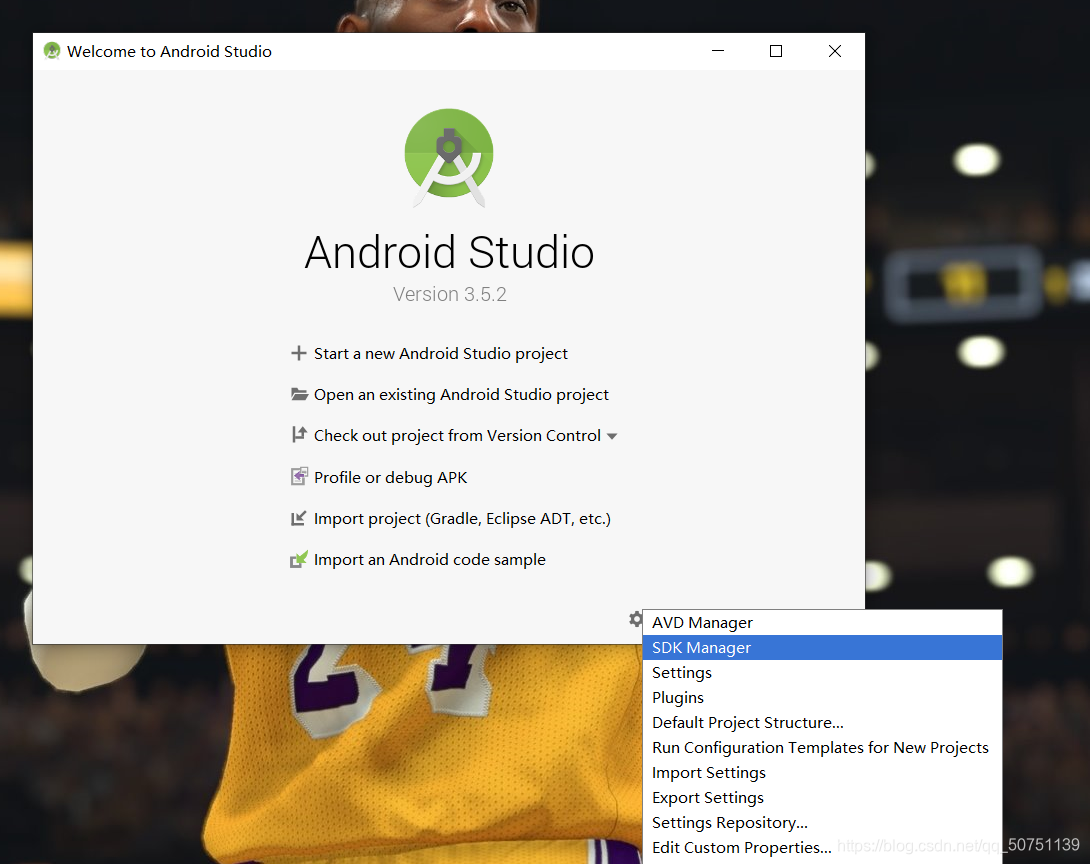Select SDK Manager menu item
Image resolution: width=1090 pixels, height=864 pixels.
click(x=822, y=648)
